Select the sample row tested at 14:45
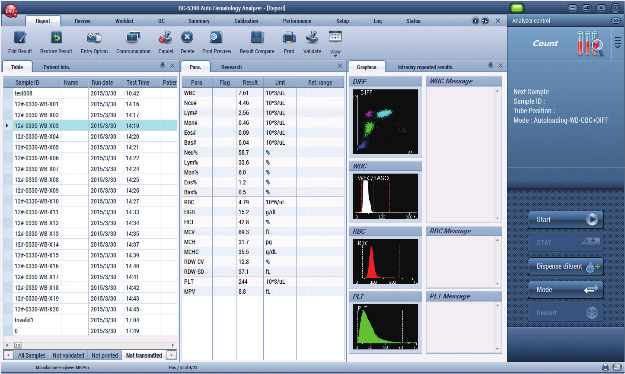The width and height of the screenshot is (625, 374). (x=90, y=309)
